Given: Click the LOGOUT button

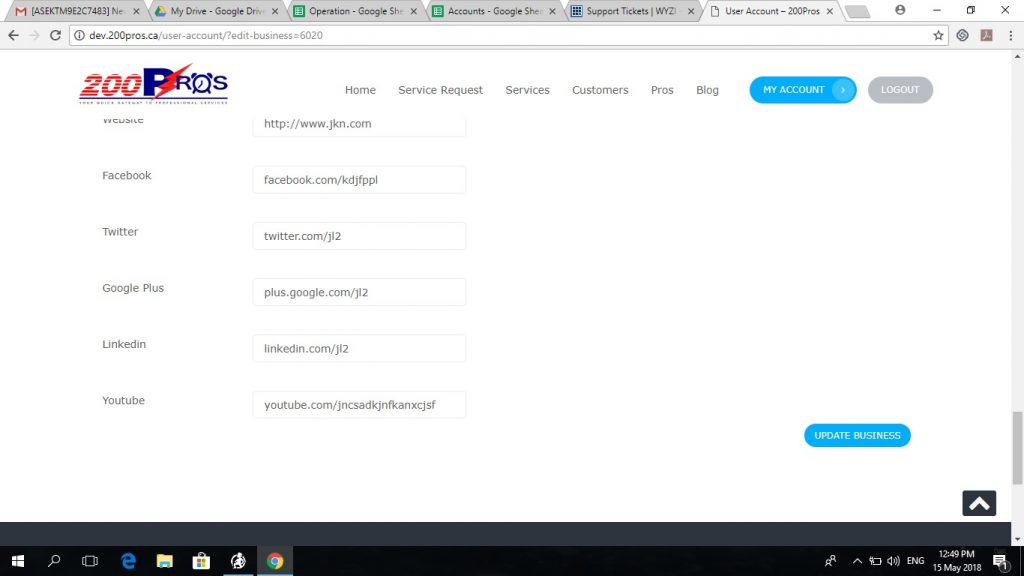Looking at the screenshot, I should pyautogui.click(x=899, y=90).
